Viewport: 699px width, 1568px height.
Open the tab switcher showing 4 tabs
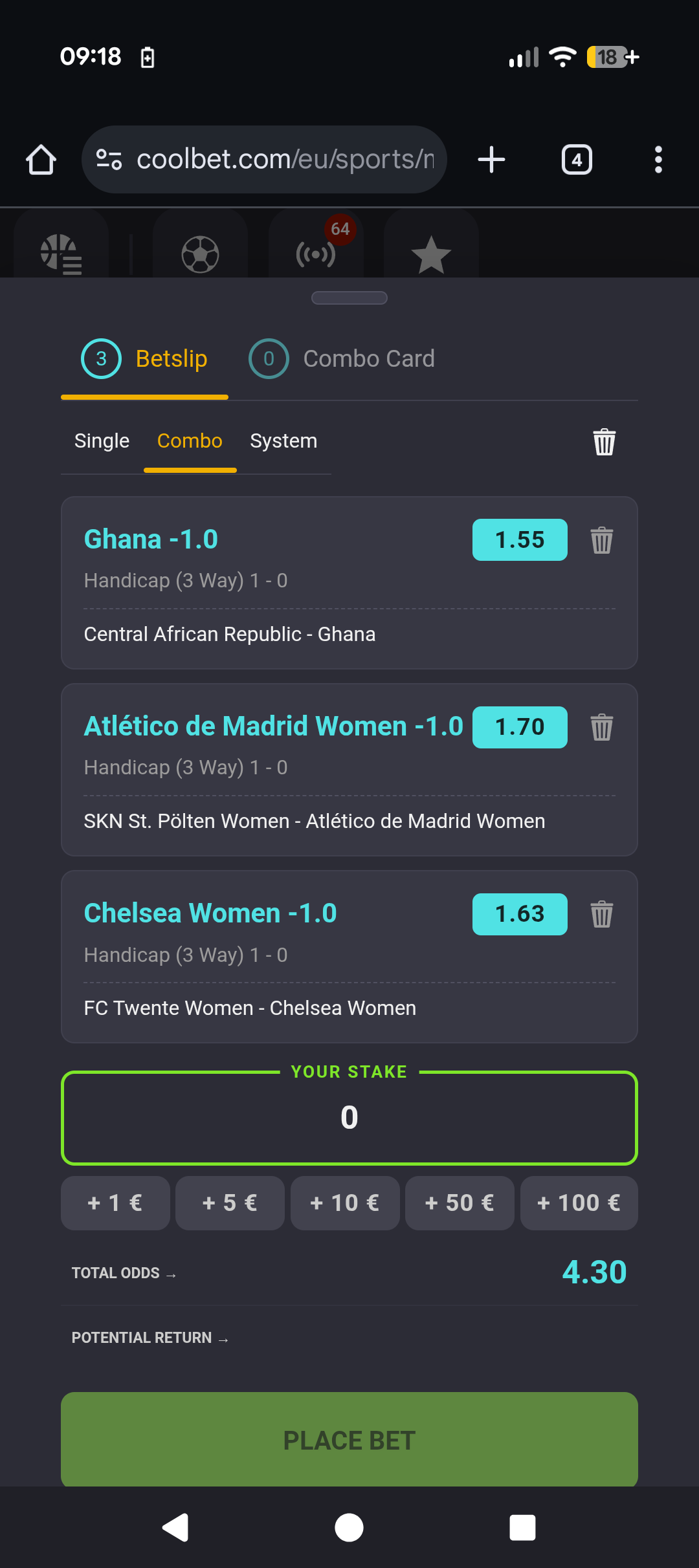(x=577, y=160)
